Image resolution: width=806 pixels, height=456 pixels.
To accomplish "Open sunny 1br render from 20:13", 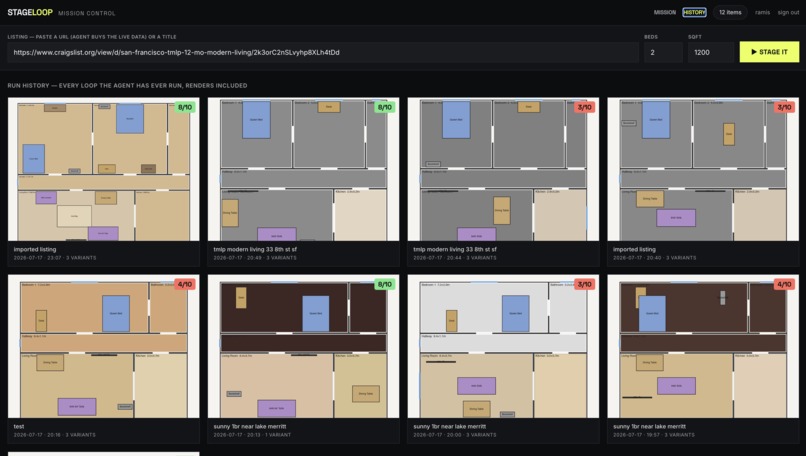I will click(303, 346).
